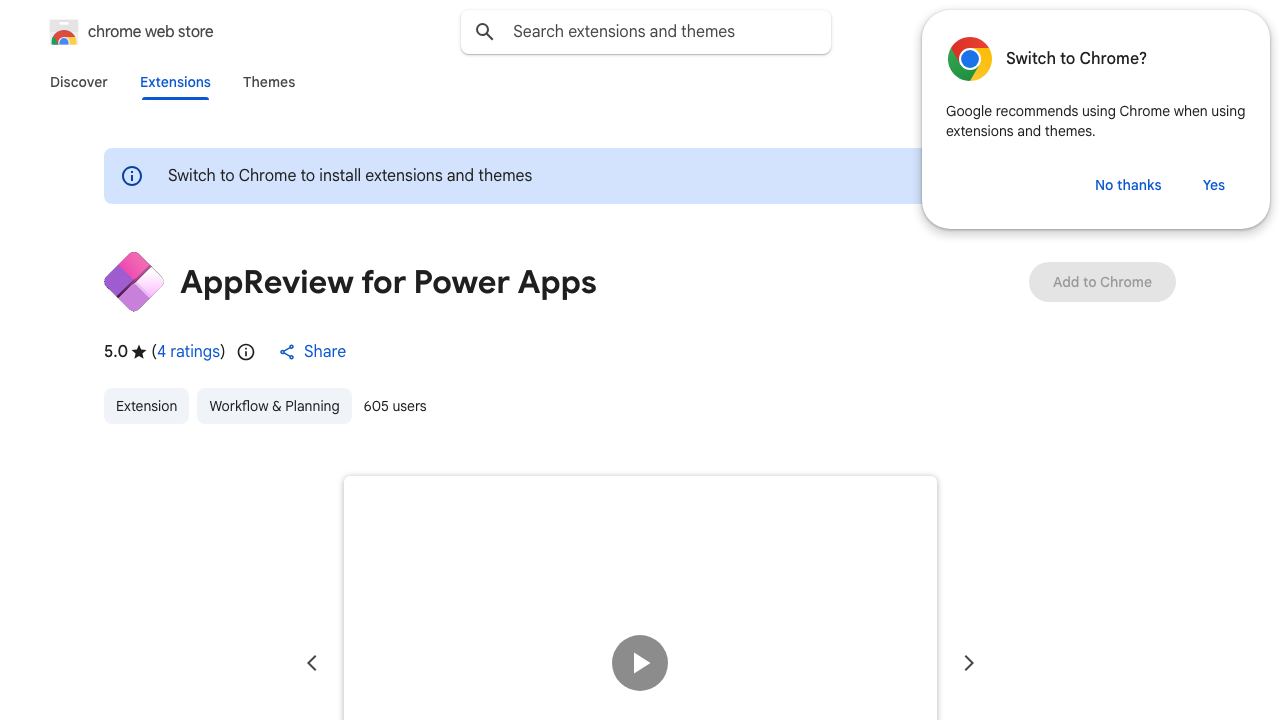Click the chrome web store title text

tap(151, 32)
